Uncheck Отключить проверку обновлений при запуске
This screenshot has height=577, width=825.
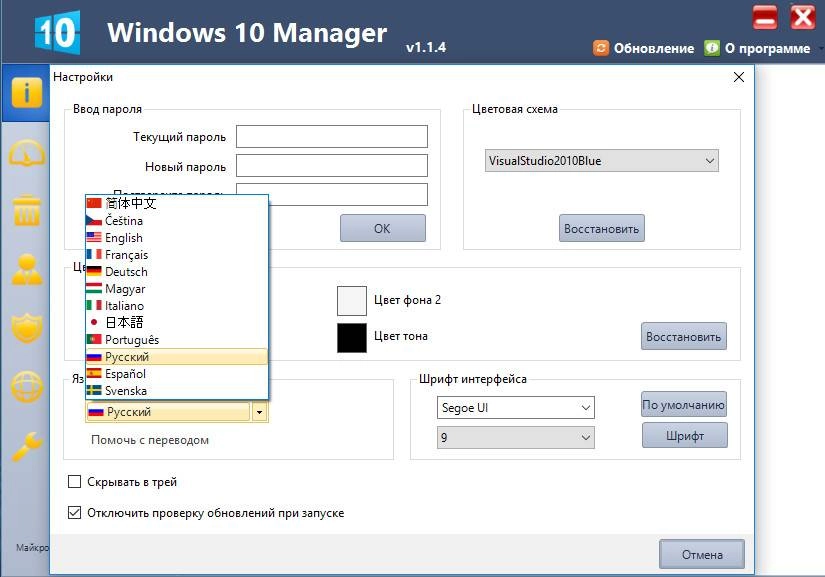point(75,512)
